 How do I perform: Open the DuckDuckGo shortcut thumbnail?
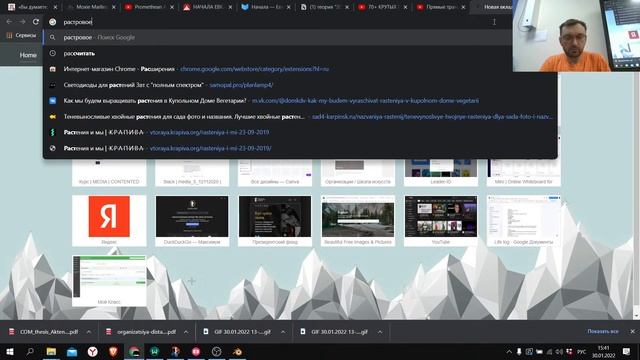(192, 220)
